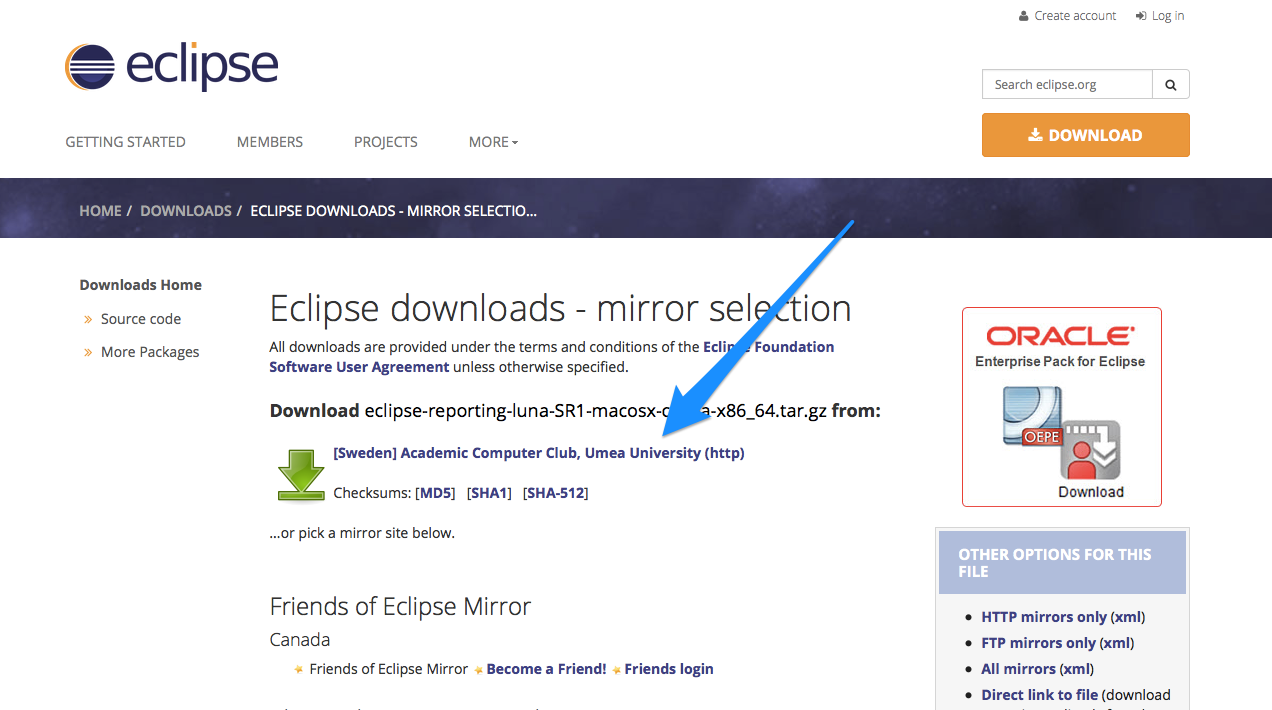
Task: Open the Oracle Enterprise Pack download image
Action: click(1061, 407)
